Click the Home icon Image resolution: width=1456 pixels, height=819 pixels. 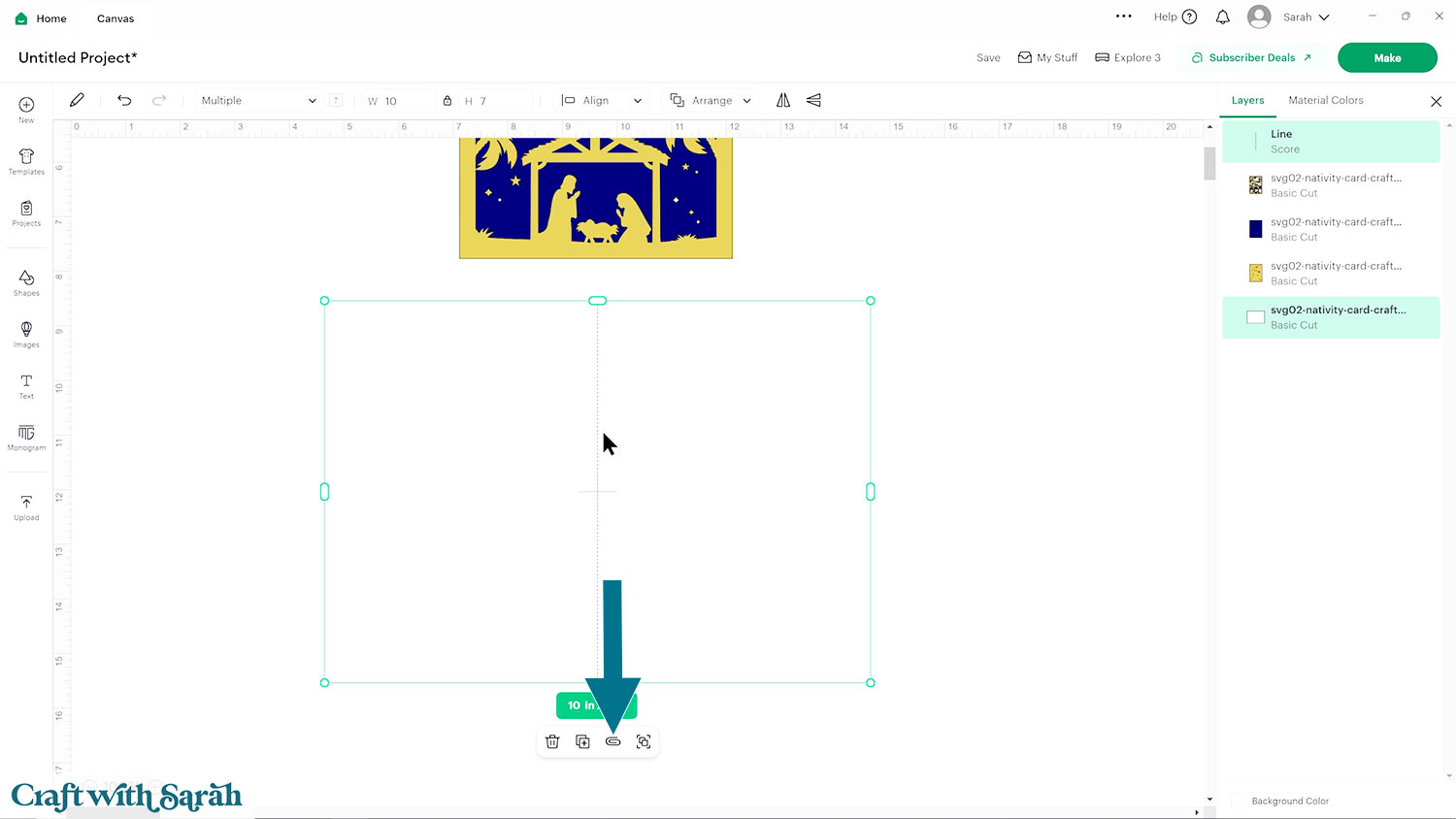point(21,18)
